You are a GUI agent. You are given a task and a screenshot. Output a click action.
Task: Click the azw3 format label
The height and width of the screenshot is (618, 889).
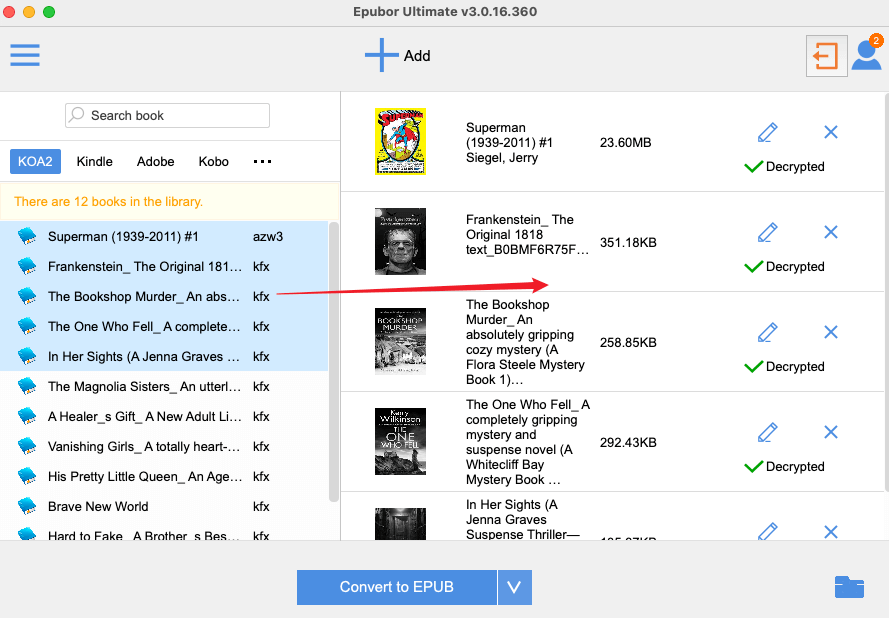tap(268, 237)
